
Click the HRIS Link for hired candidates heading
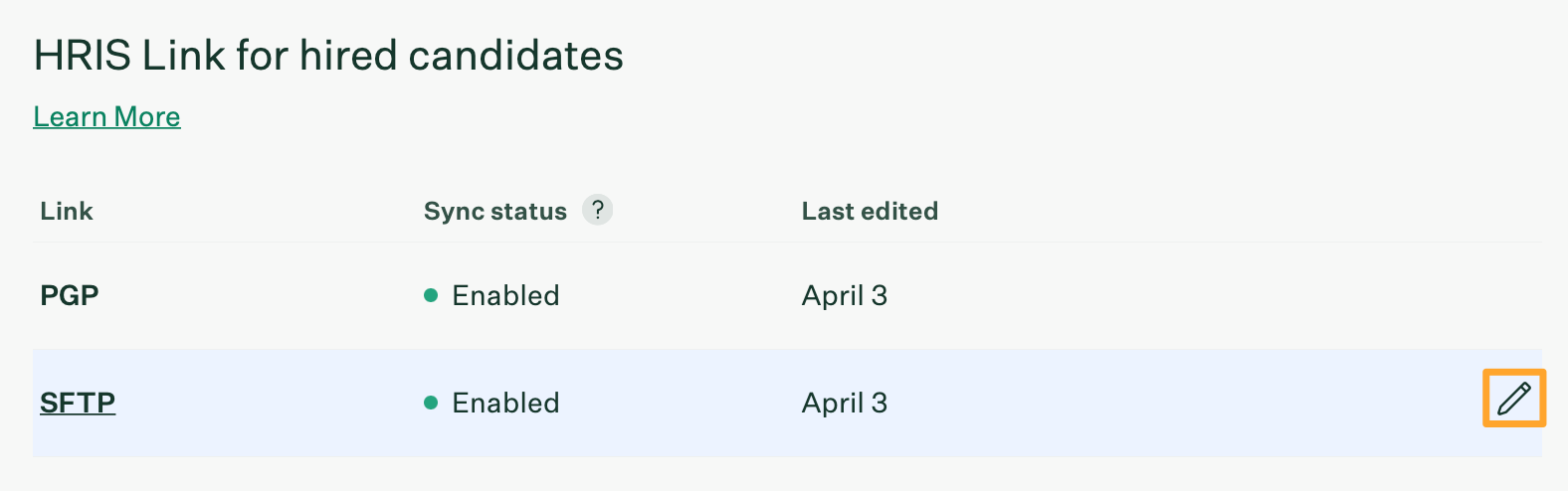[x=328, y=56]
